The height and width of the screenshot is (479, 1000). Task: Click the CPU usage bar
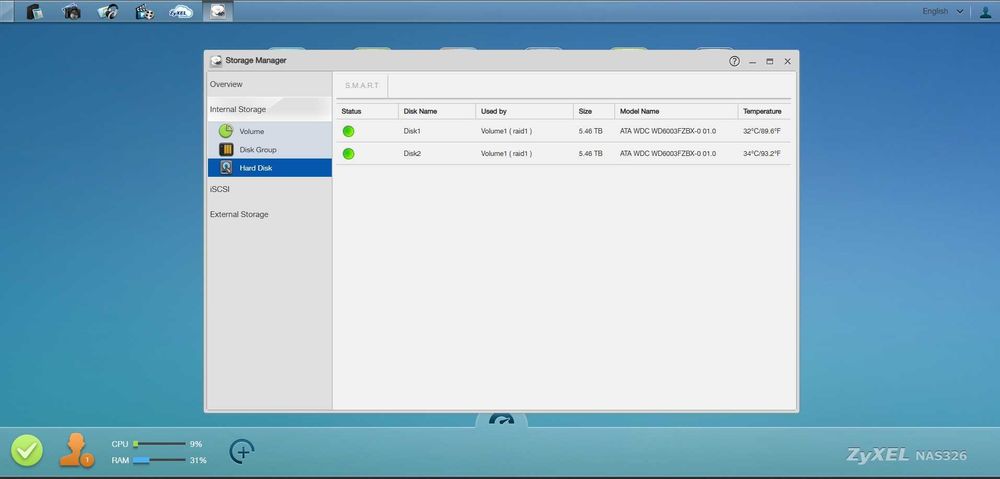(159, 444)
